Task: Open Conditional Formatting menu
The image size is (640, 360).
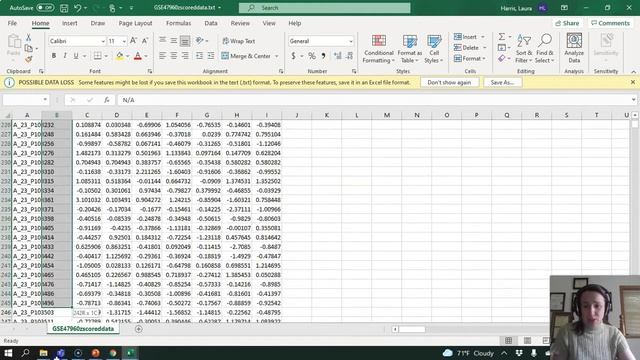Action: (x=379, y=49)
